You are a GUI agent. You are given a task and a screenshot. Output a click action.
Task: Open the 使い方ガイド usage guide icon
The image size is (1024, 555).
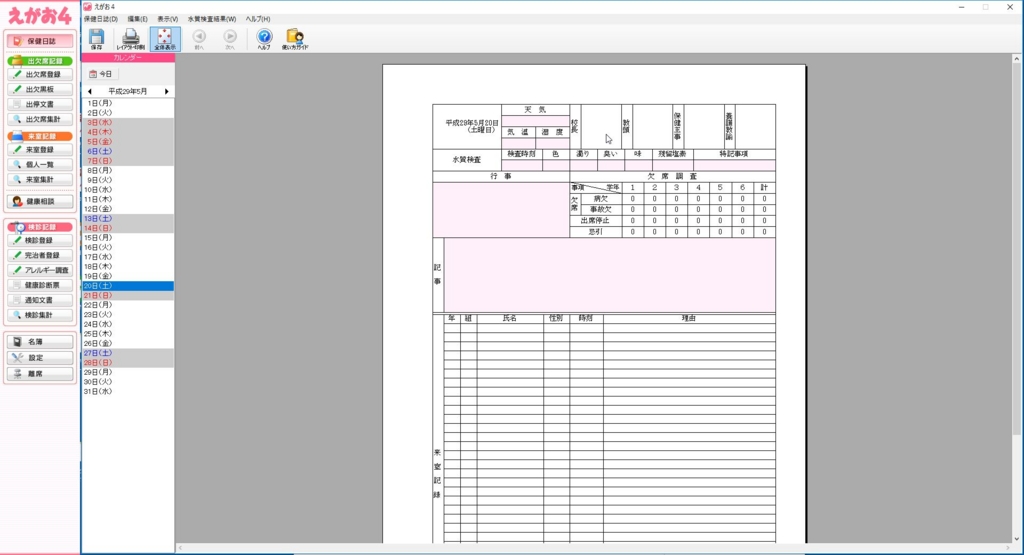point(295,39)
